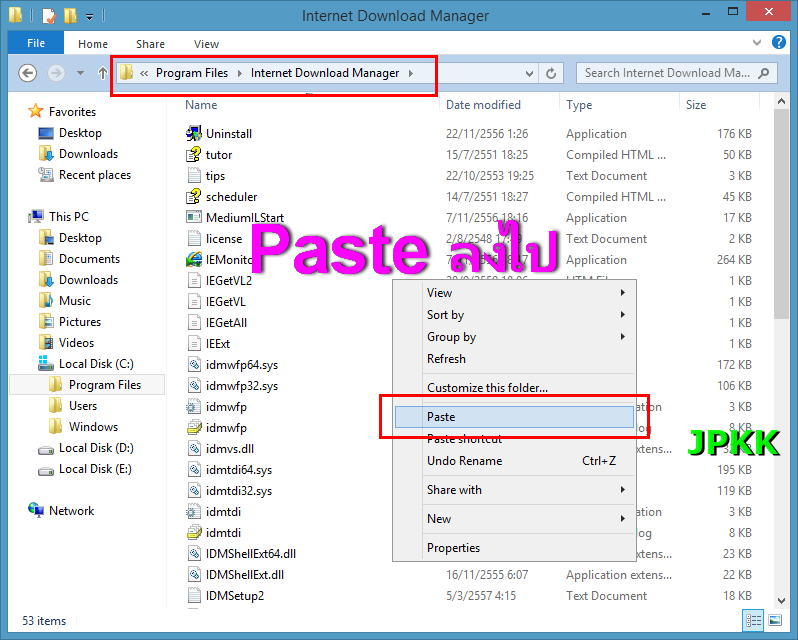Select the tutor help file icon

193,154
